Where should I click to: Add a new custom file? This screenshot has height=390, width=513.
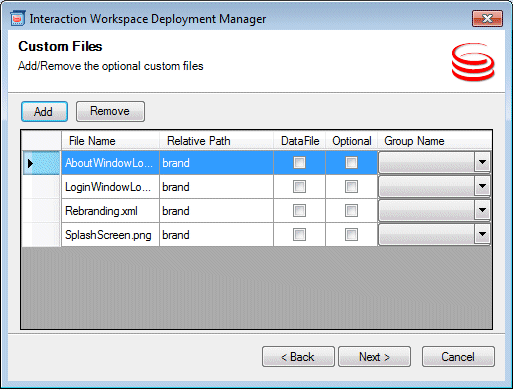click(44, 111)
